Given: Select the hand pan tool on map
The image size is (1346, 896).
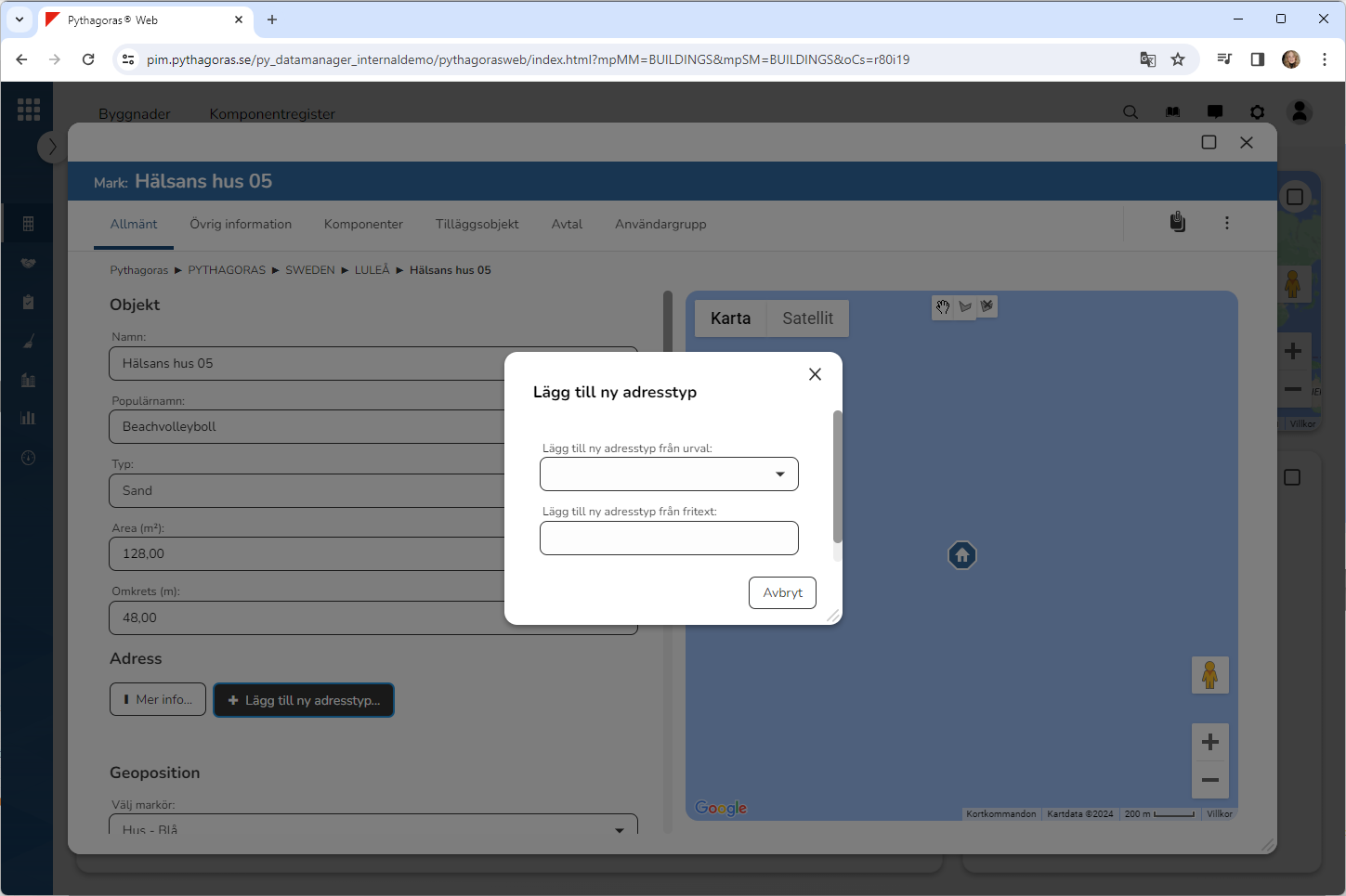Looking at the screenshot, I should [x=943, y=307].
